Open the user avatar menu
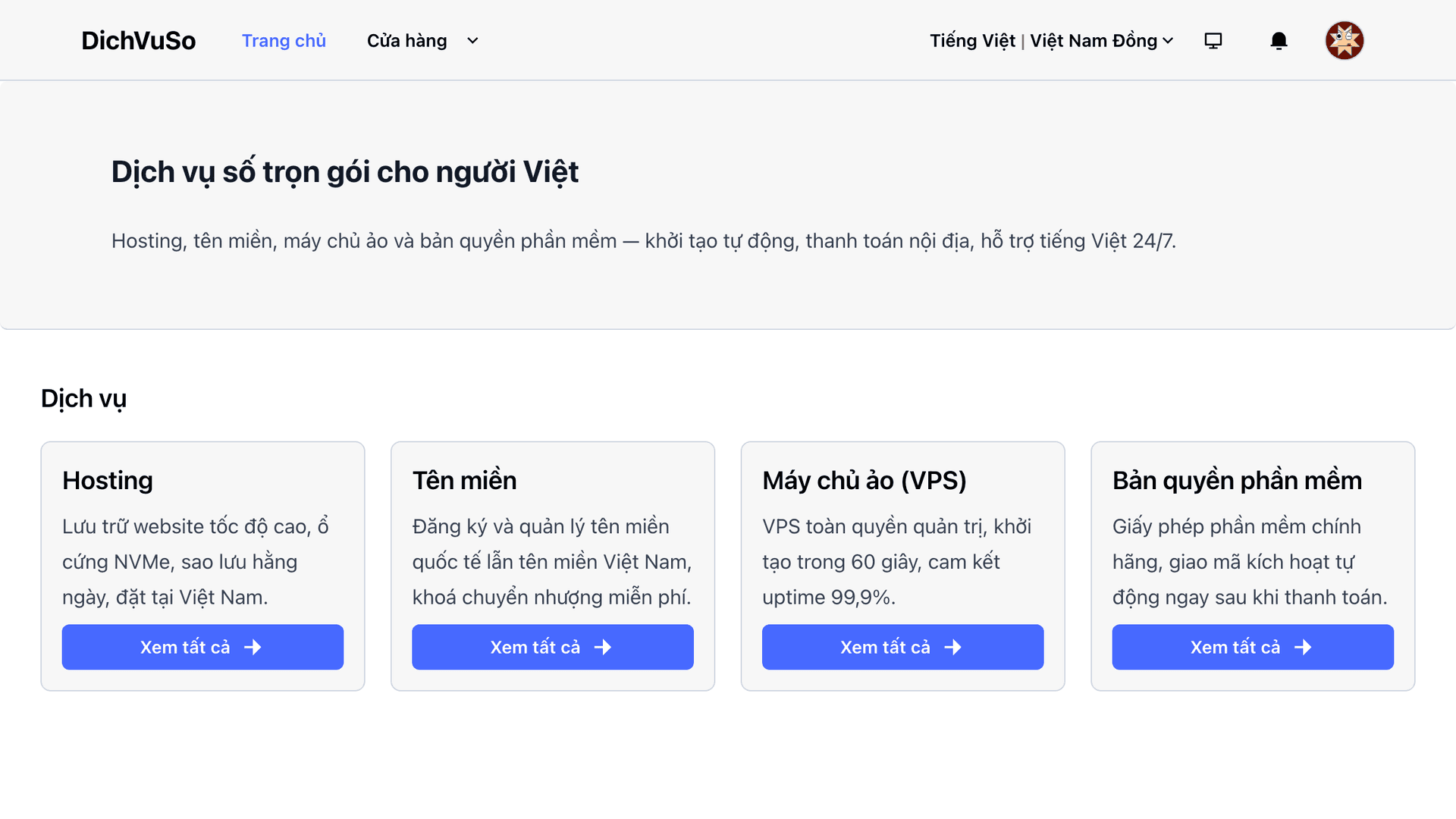 [x=1345, y=40]
